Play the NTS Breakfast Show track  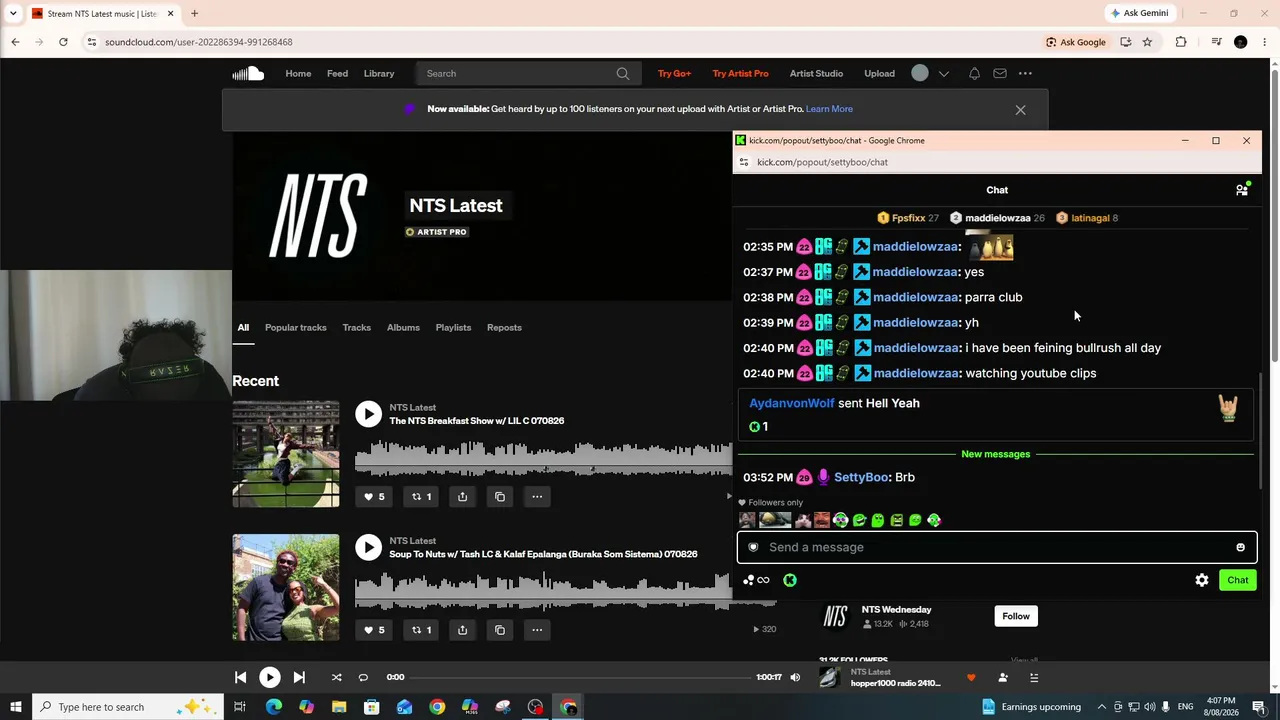coord(369,414)
